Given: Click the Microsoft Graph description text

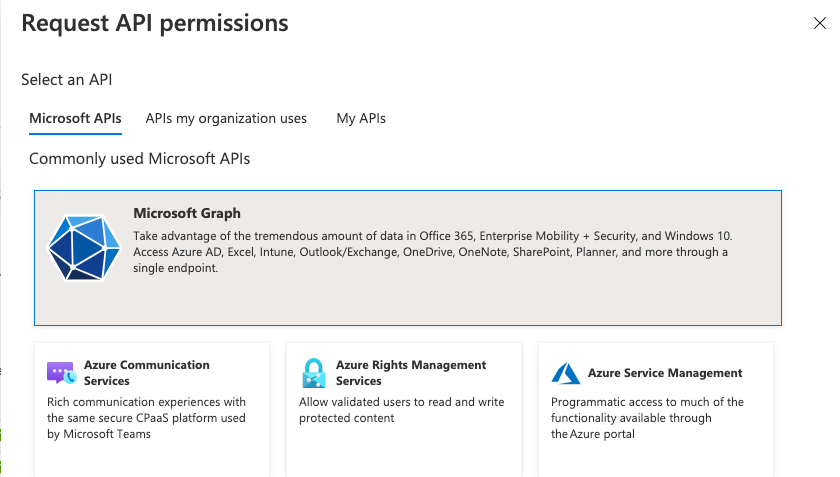Looking at the screenshot, I should point(433,252).
